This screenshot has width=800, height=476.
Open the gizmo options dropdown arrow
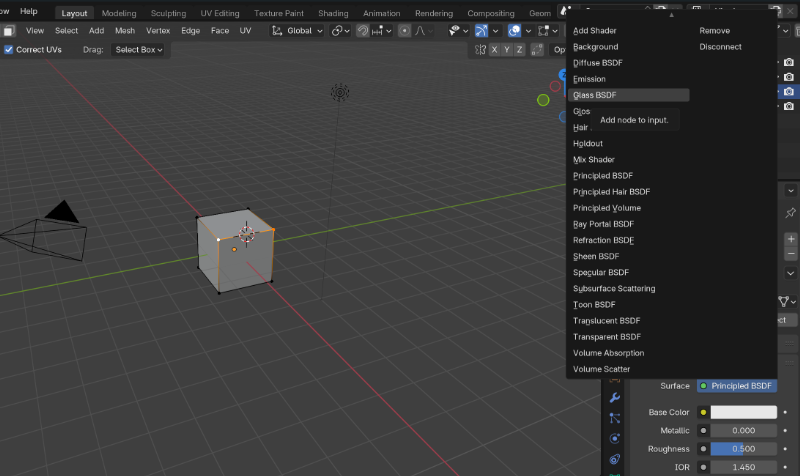(x=495, y=31)
